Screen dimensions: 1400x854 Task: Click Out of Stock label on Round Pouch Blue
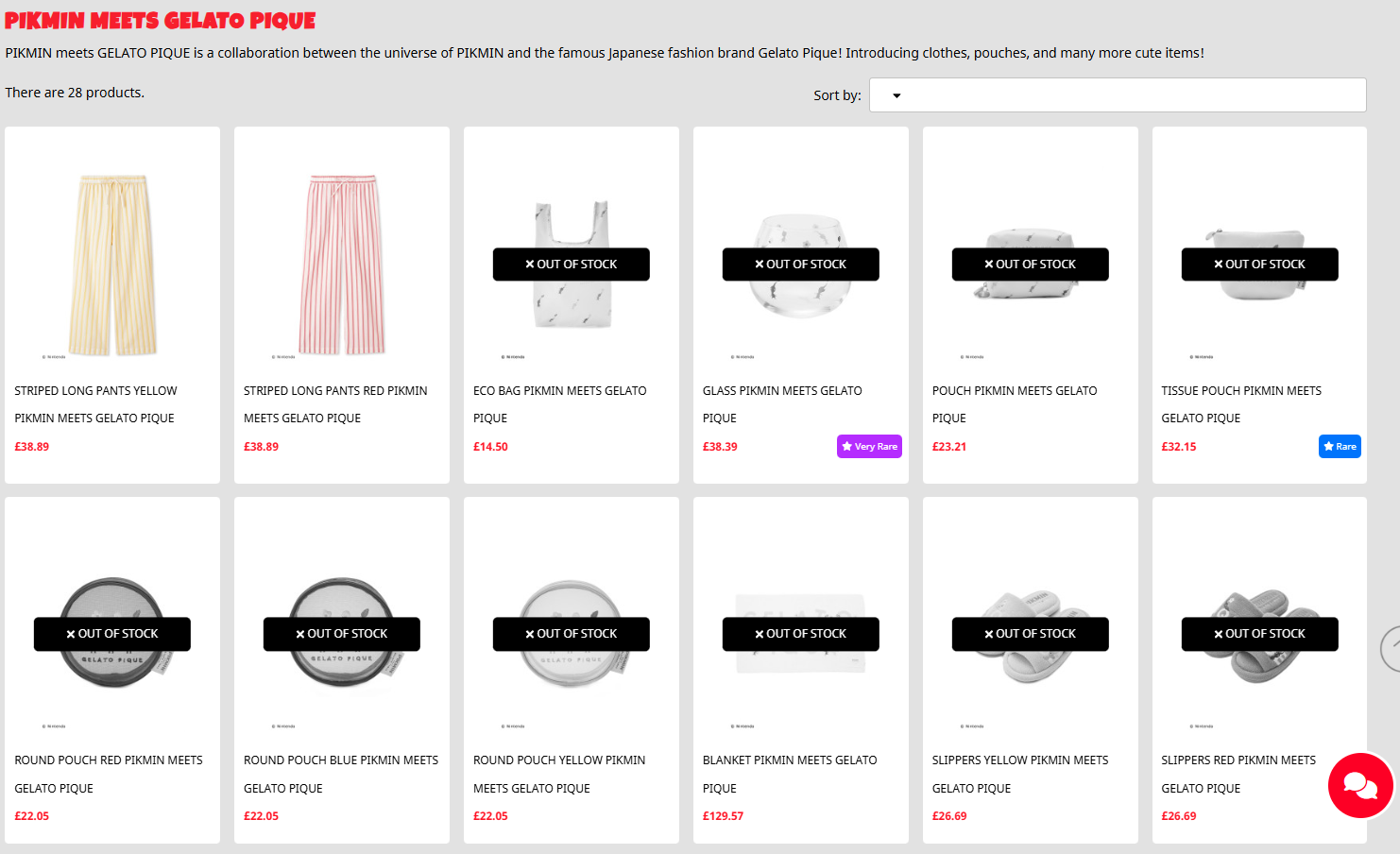click(342, 634)
